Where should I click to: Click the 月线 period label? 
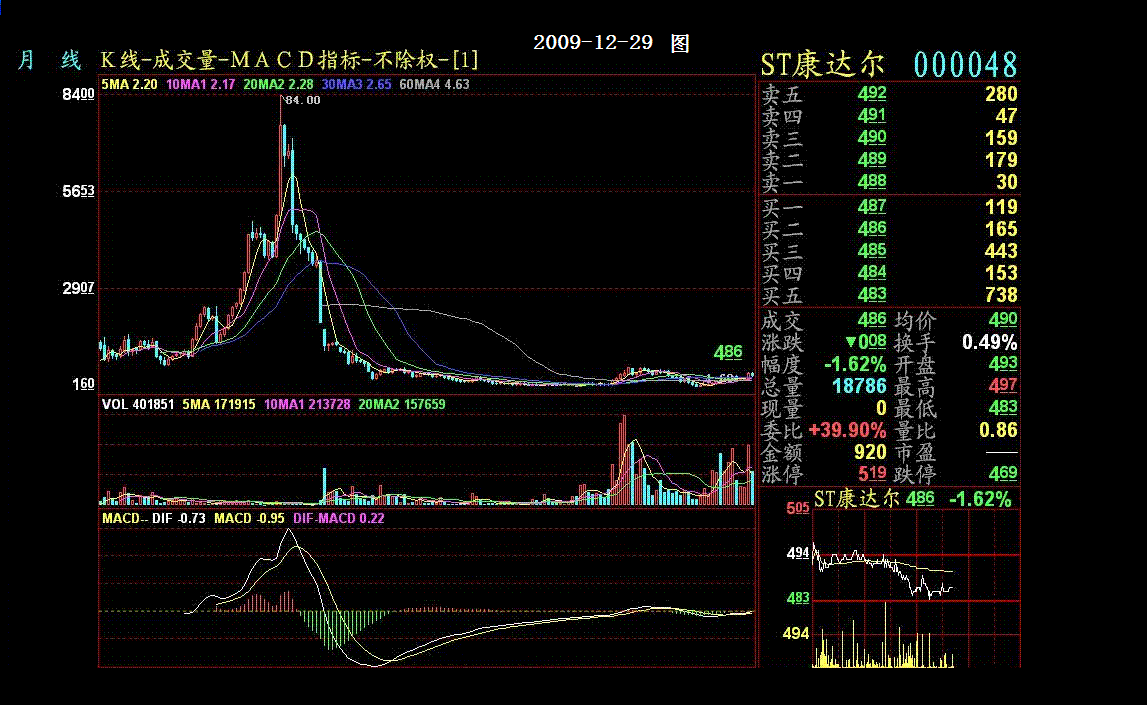coord(49,60)
